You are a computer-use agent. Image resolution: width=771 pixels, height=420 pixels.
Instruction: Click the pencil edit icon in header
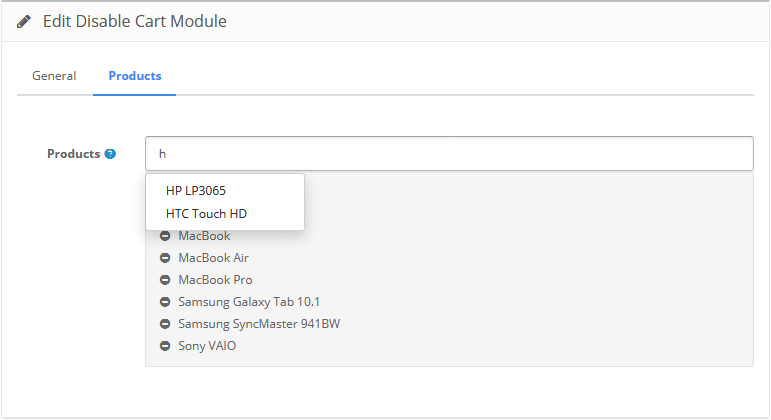click(x=24, y=22)
